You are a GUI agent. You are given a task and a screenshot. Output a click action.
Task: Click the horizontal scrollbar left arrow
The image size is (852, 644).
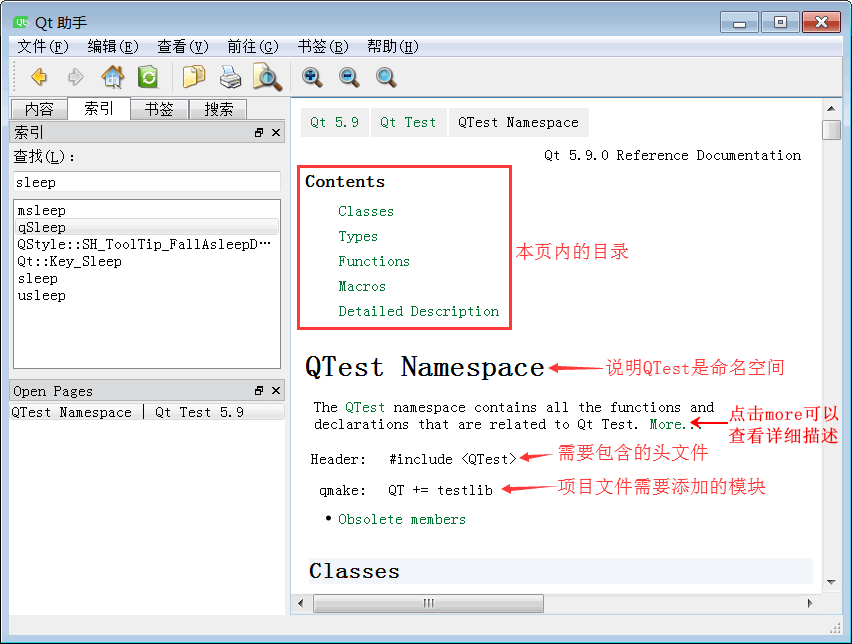click(300, 603)
